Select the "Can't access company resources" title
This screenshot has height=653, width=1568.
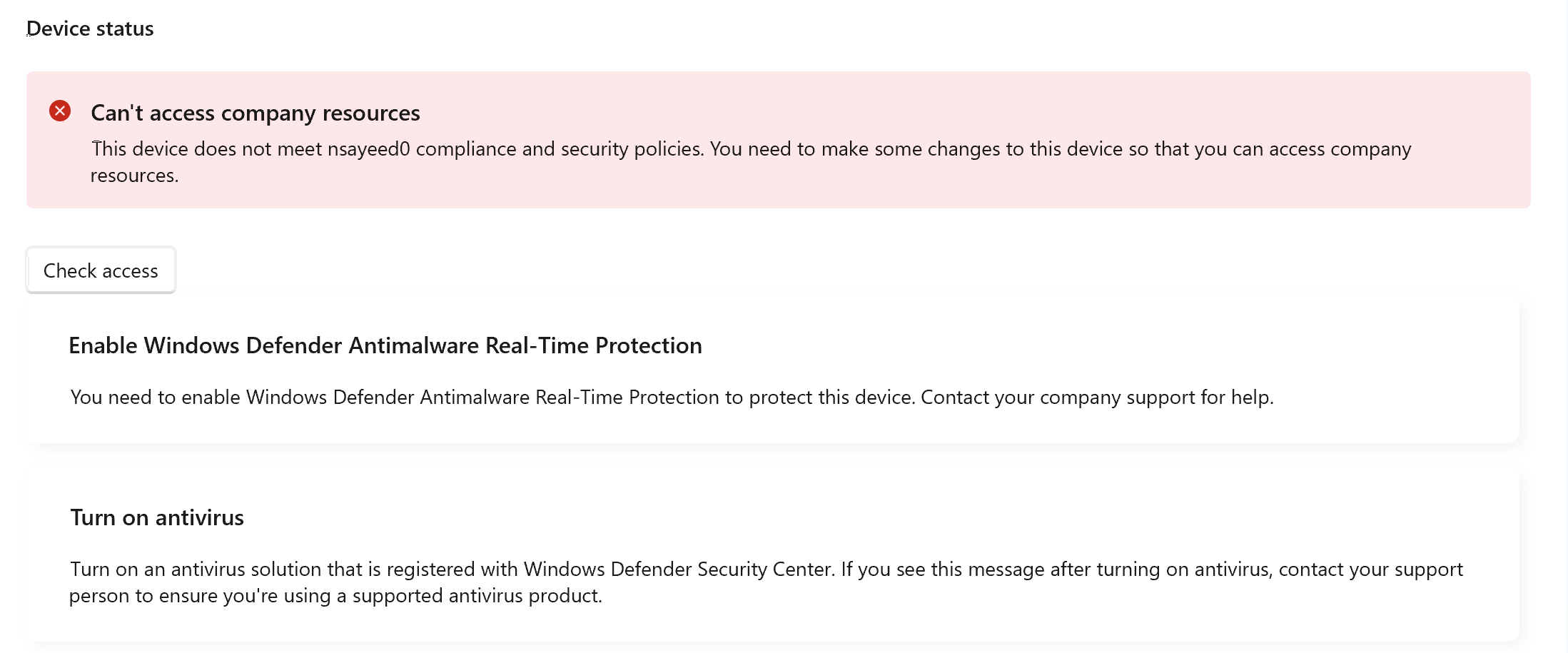pyautogui.click(x=255, y=113)
